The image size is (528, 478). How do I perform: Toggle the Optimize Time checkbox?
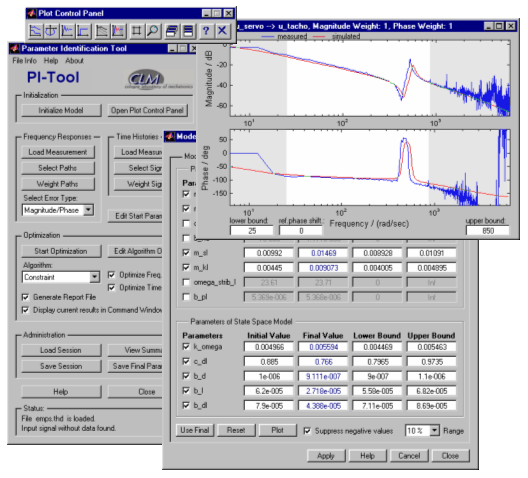(111, 288)
